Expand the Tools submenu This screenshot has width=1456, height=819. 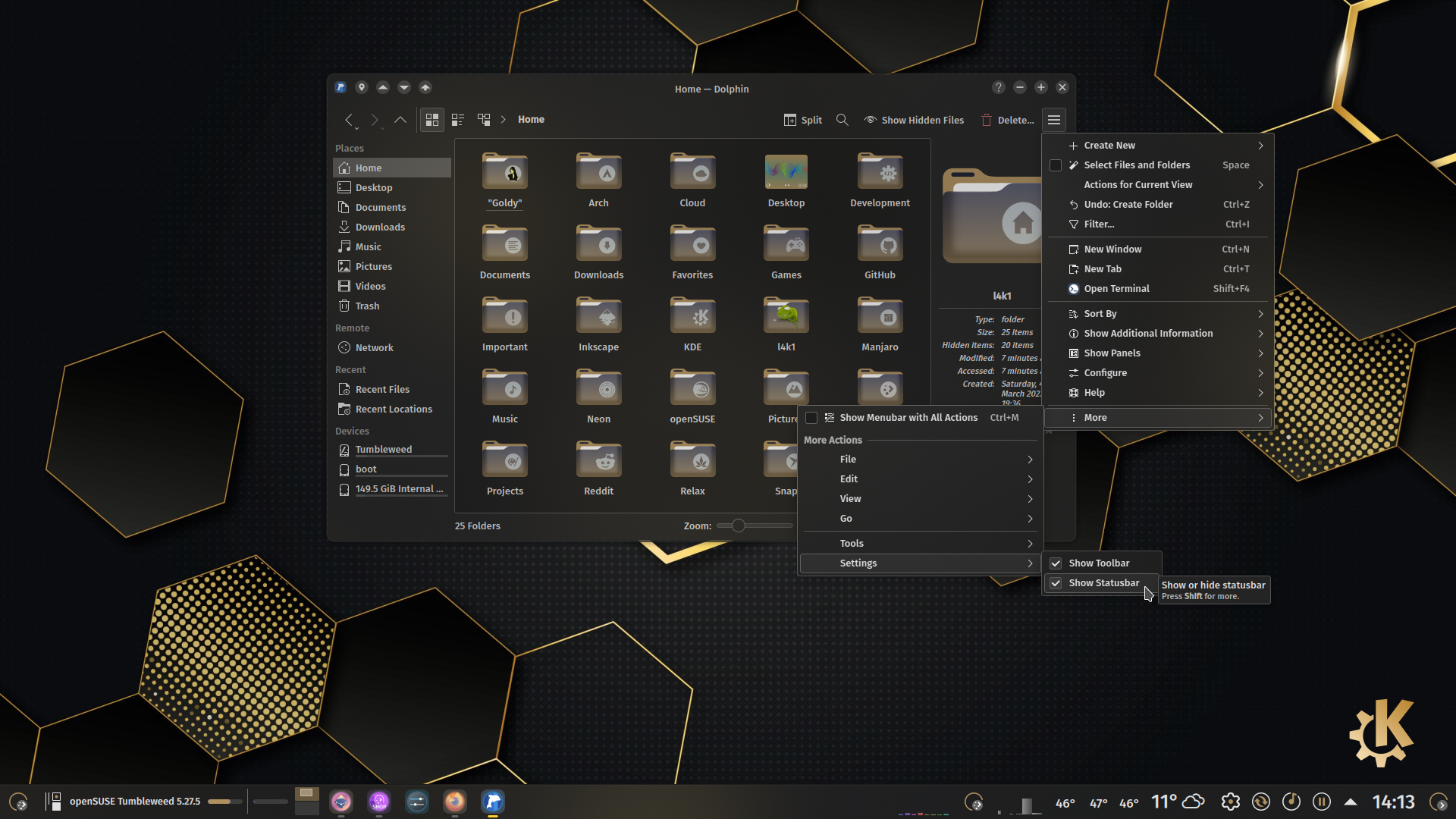point(921,543)
